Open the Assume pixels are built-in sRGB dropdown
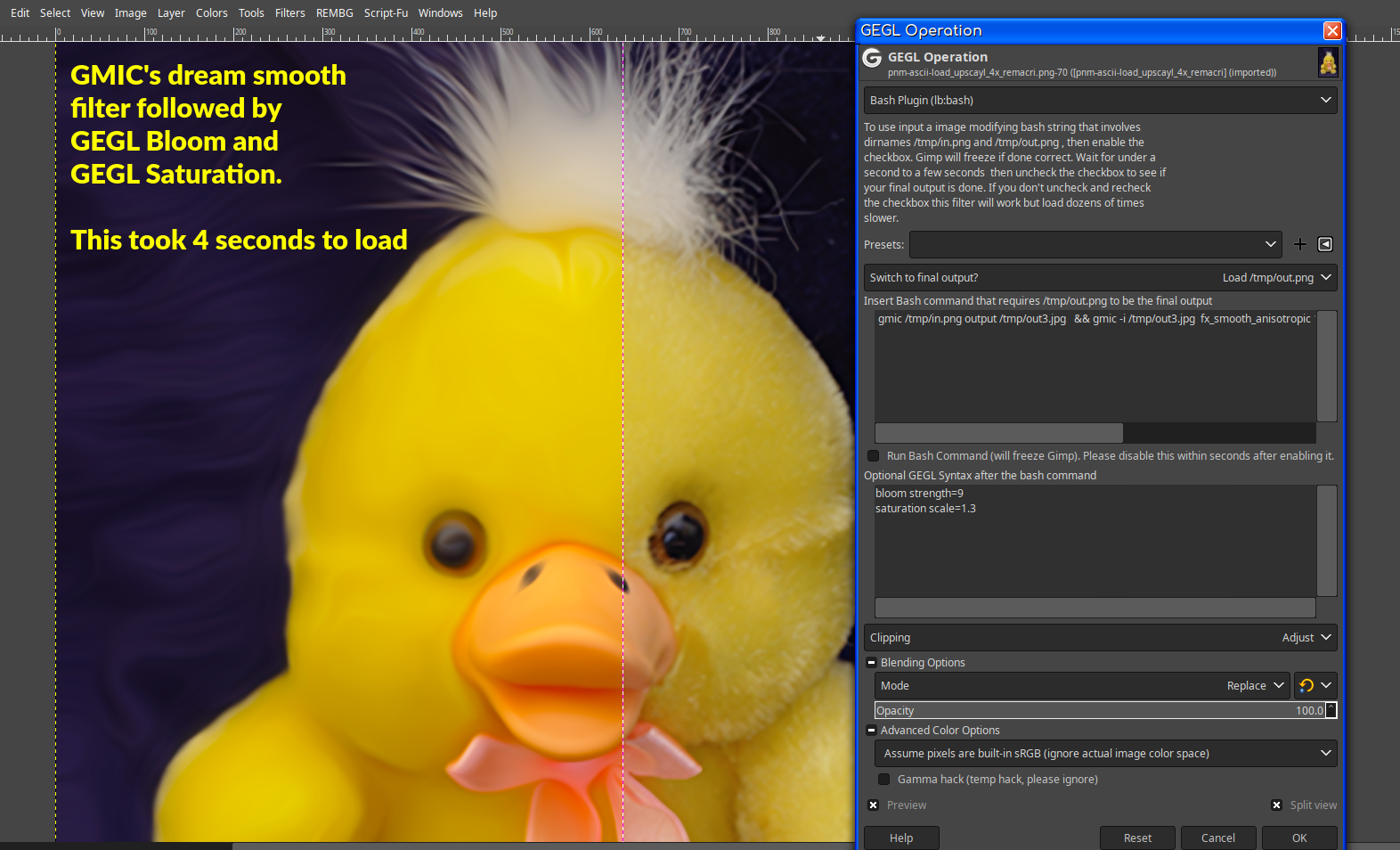1400x850 pixels. point(1105,753)
